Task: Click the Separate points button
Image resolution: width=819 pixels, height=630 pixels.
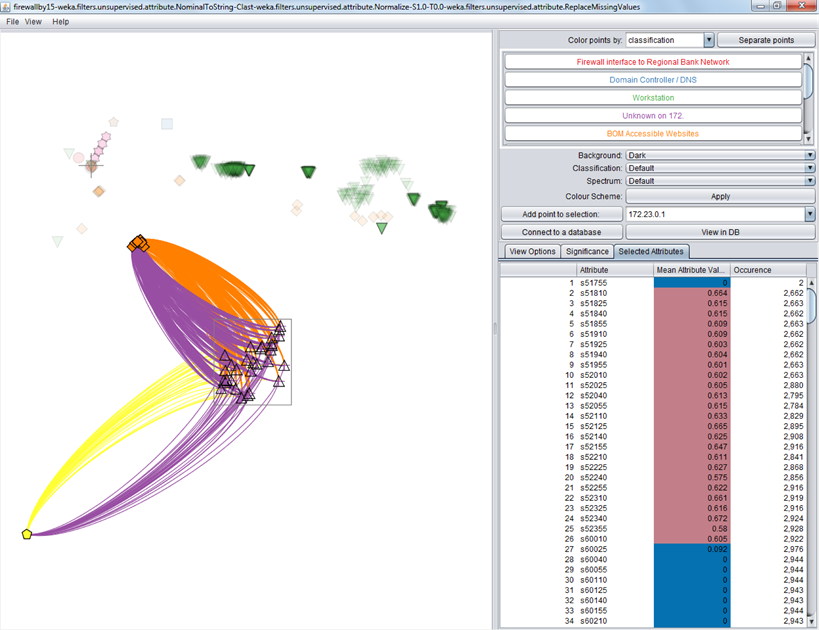Action: tap(766, 40)
